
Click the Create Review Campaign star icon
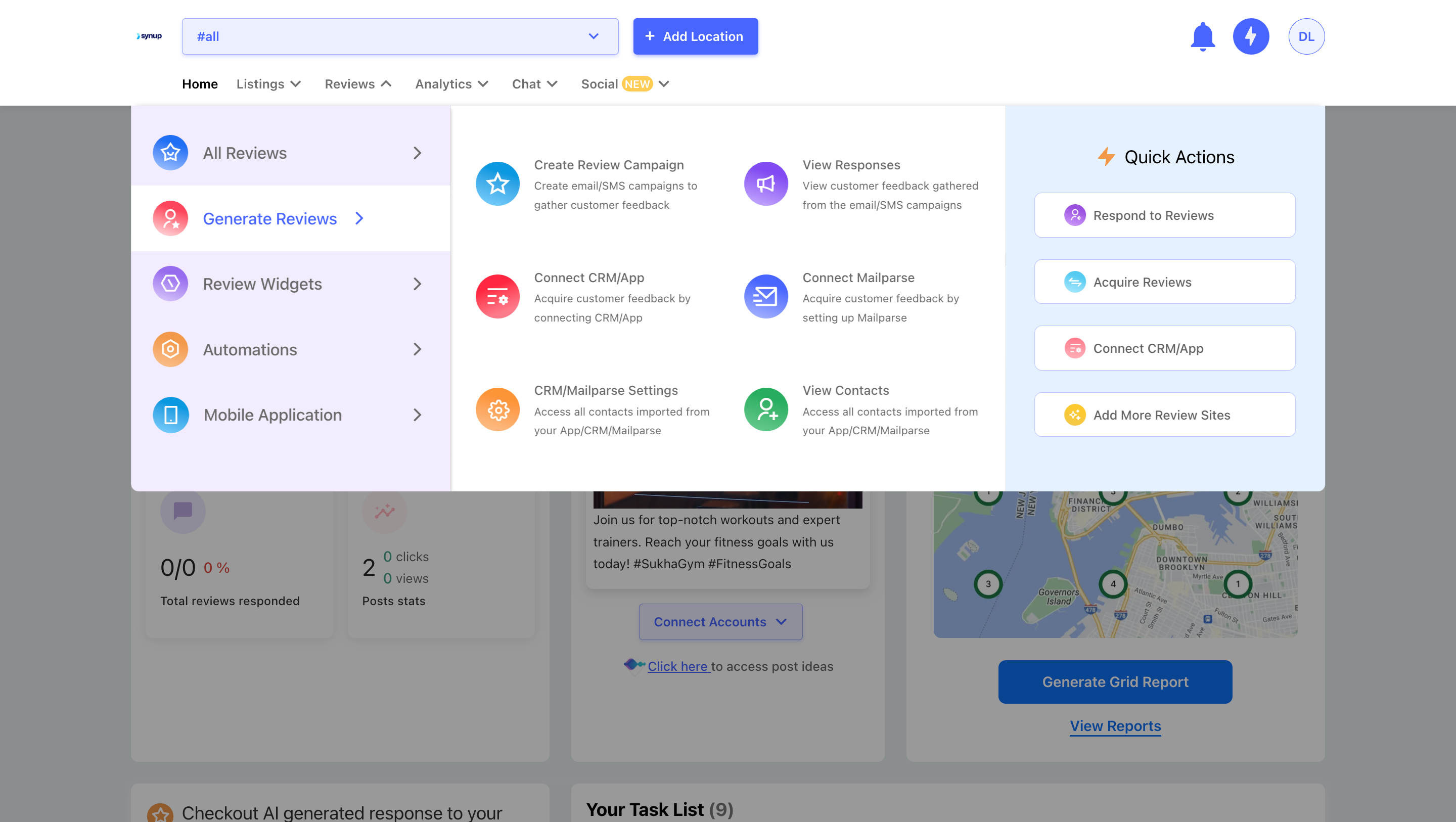click(x=497, y=184)
